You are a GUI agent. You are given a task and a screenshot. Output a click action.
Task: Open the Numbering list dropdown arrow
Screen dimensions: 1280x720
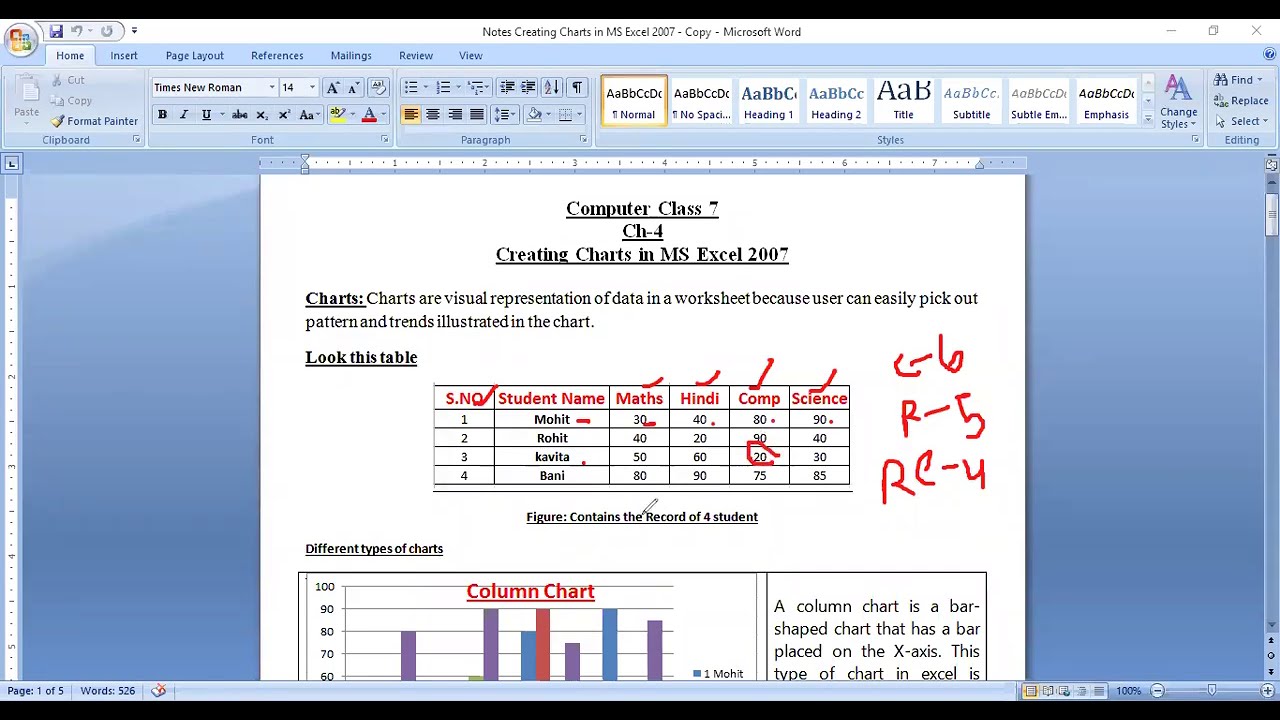458,88
